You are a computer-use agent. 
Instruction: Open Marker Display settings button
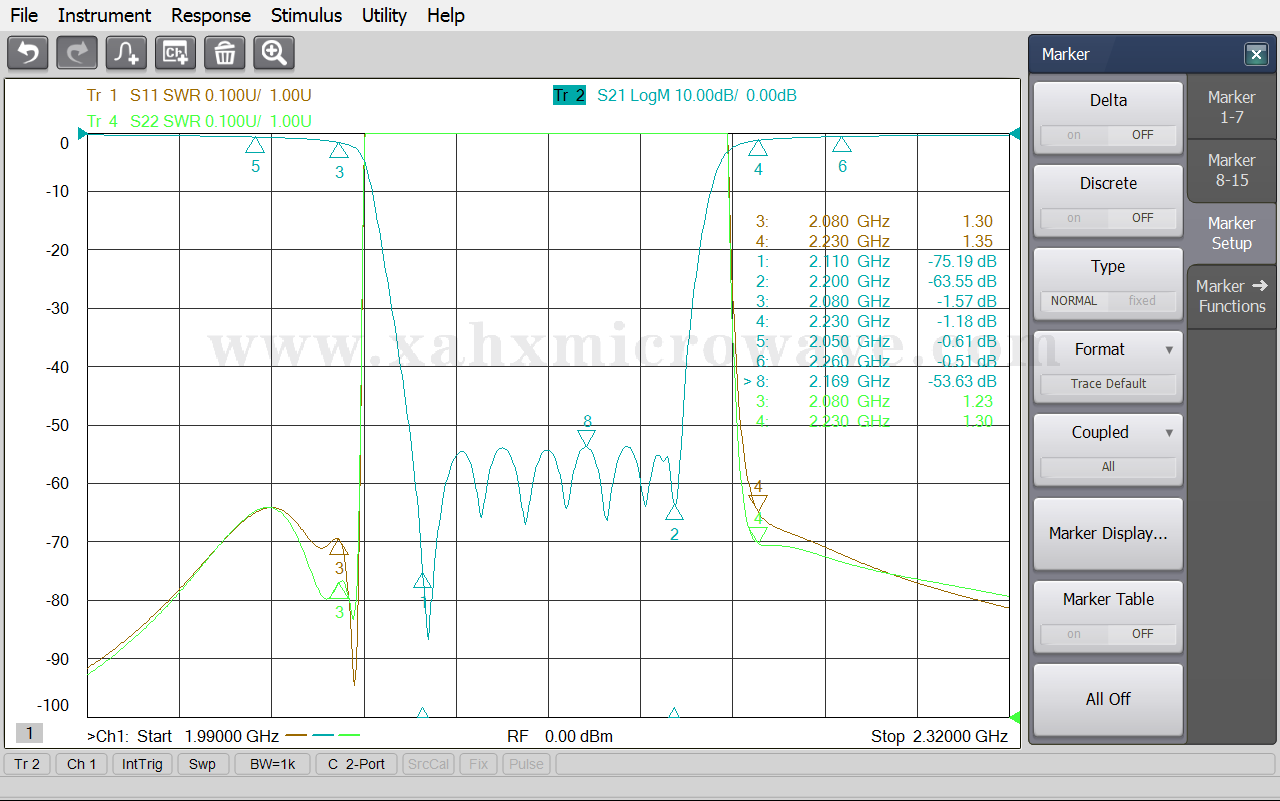click(x=1108, y=534)
